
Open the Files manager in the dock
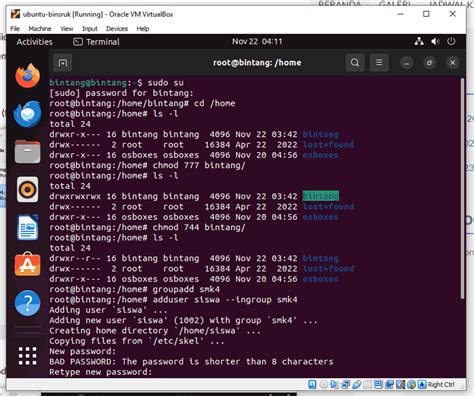(x=28, y=152)
